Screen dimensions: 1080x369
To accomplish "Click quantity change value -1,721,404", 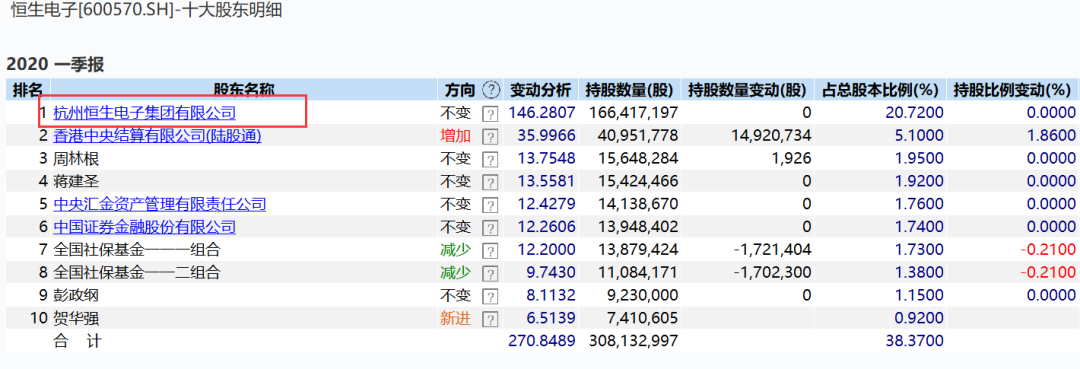I will click(x=771, y=250).
